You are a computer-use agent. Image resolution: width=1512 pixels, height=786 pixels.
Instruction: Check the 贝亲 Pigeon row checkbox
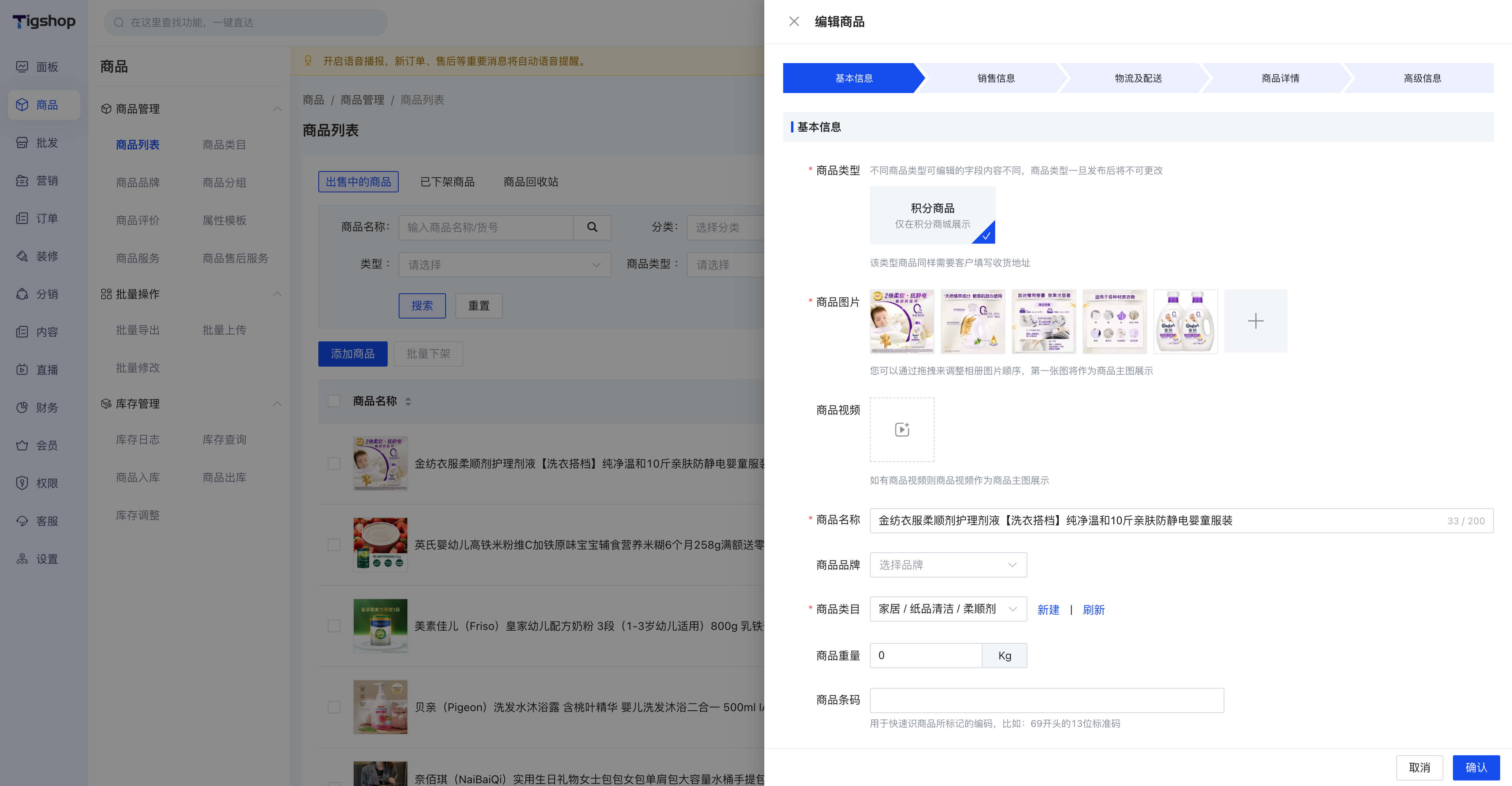tap(334, 707)
